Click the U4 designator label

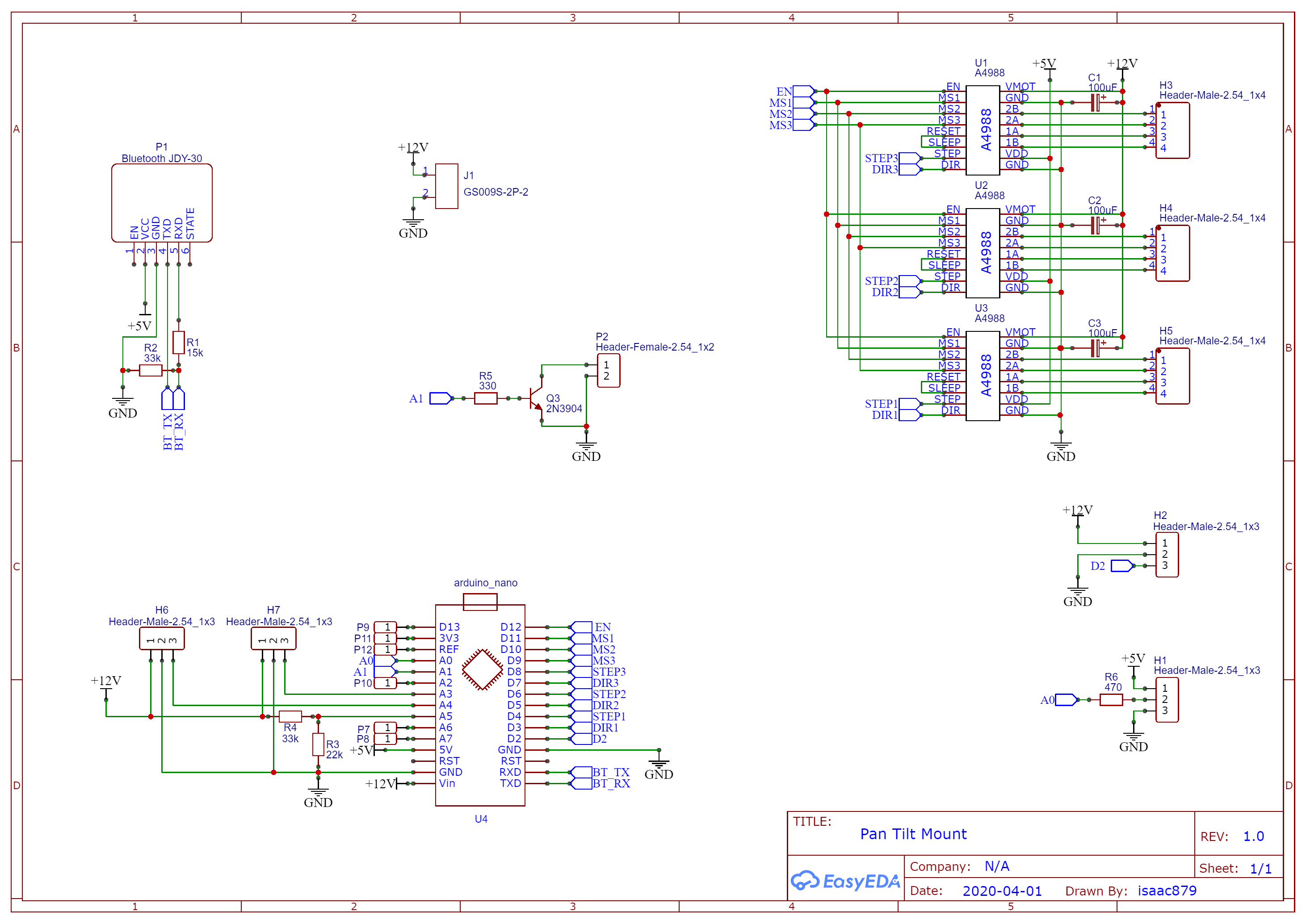(x=481, y=819)
